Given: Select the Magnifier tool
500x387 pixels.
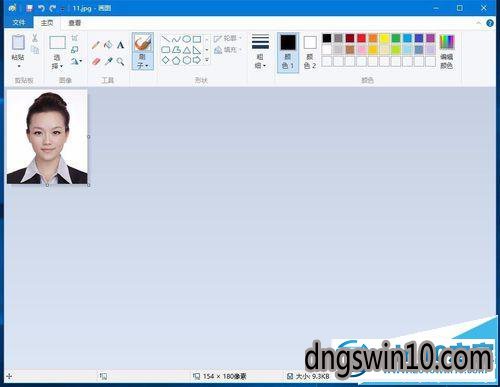Looking at the screenshot, I should click(120, 61).
